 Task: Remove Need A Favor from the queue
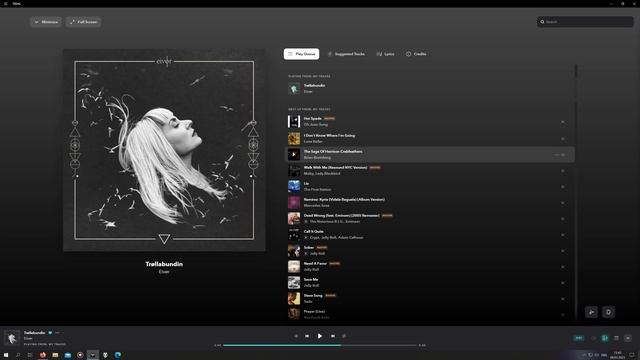[x=563, y=267]
